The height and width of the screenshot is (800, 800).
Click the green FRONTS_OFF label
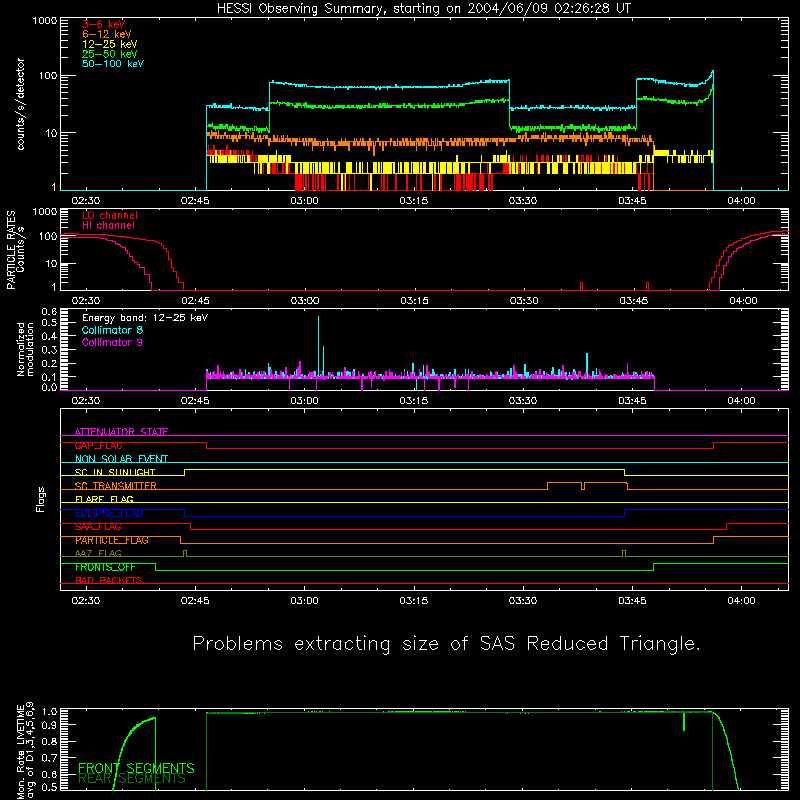tap(105, 567)
